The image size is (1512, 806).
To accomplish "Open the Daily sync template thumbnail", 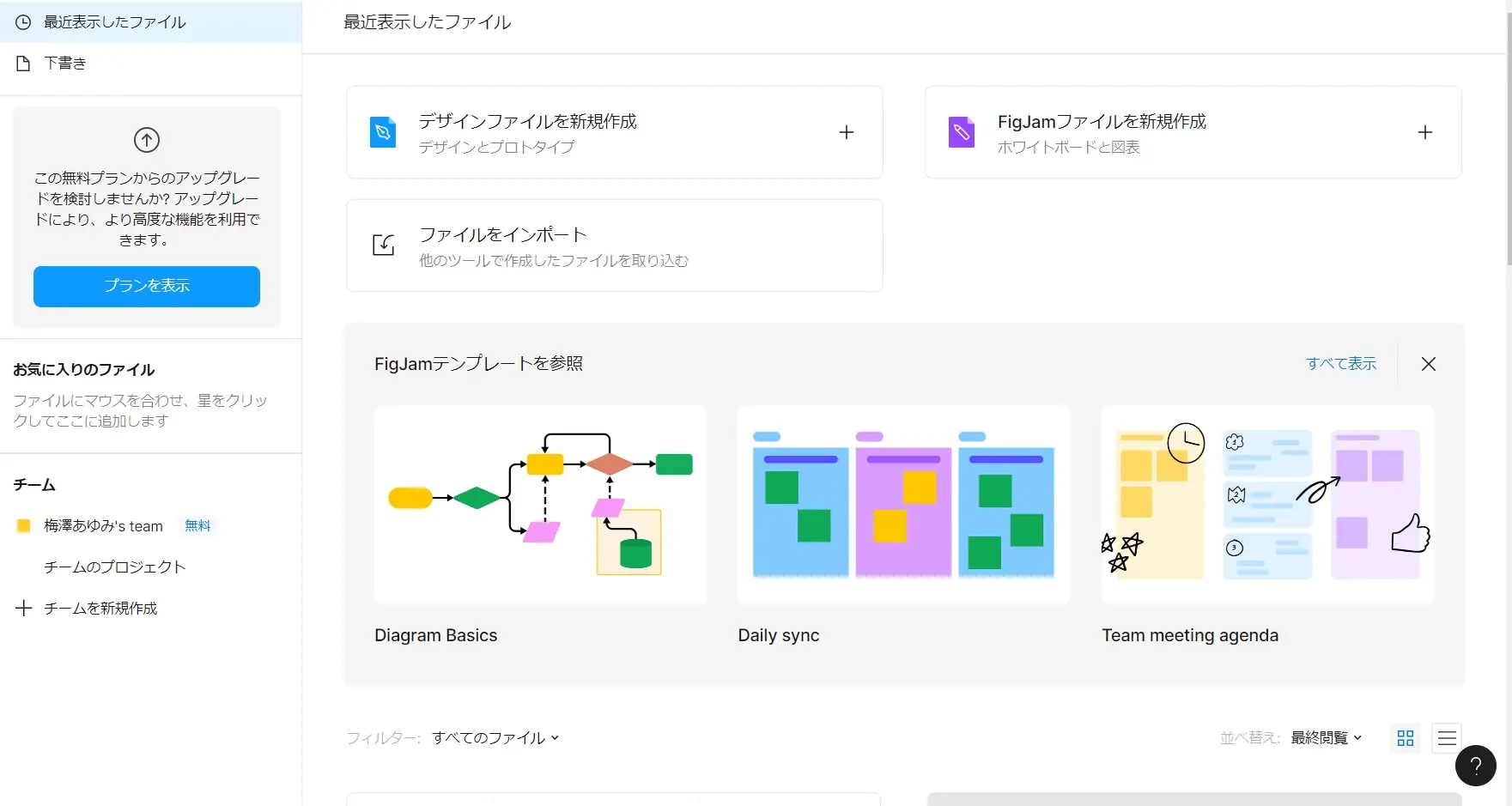I will click(904, 505).
